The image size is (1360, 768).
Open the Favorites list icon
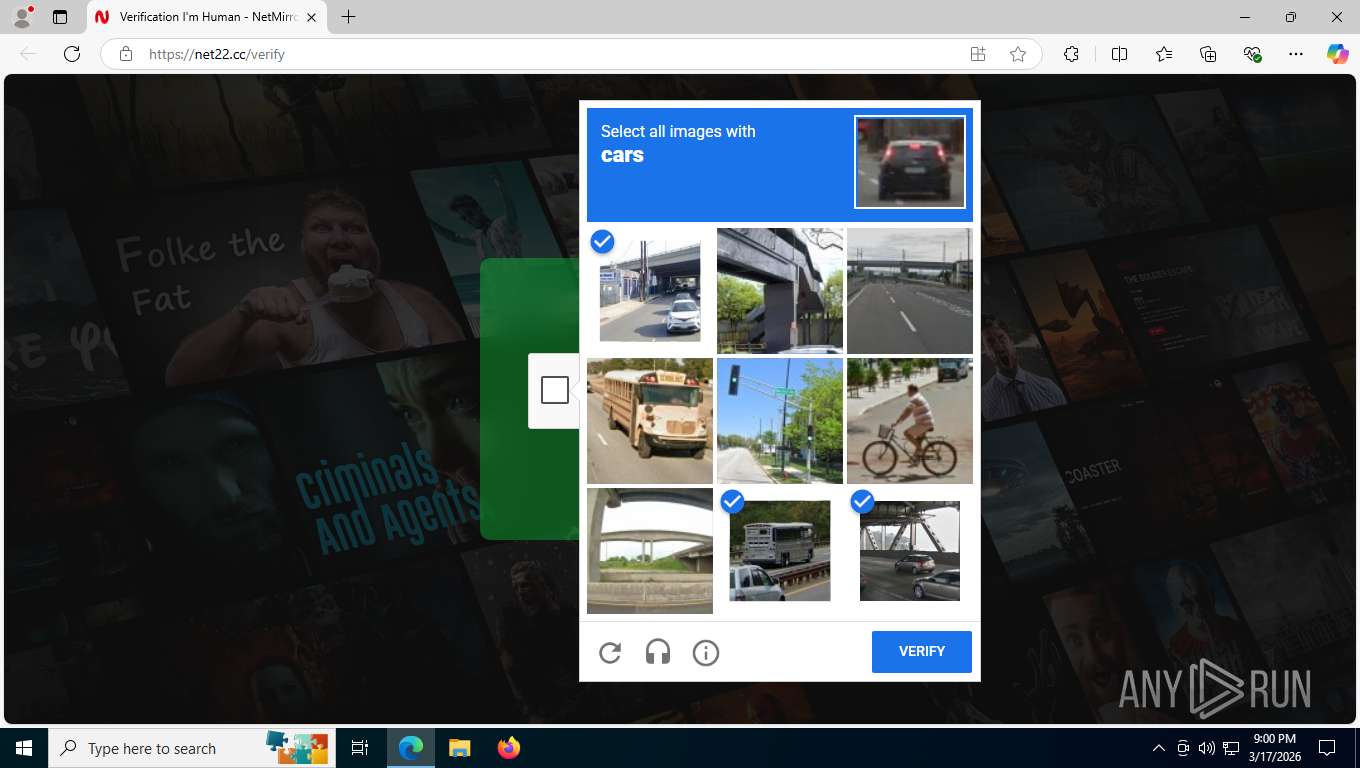pyautogui.click(x=1164, y=54)
